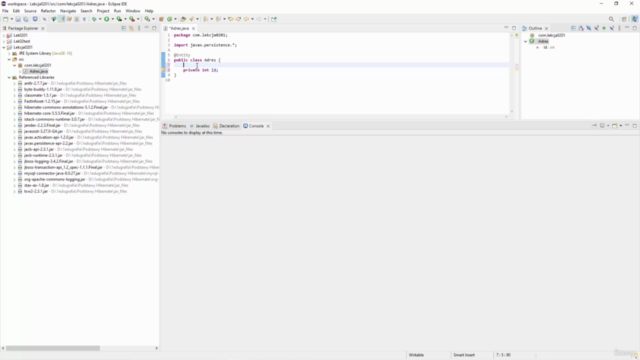
Task: Expand hibernate-core-5.5.5.Final.jar node
Action: pyautogui.click(x=15, y=113)
